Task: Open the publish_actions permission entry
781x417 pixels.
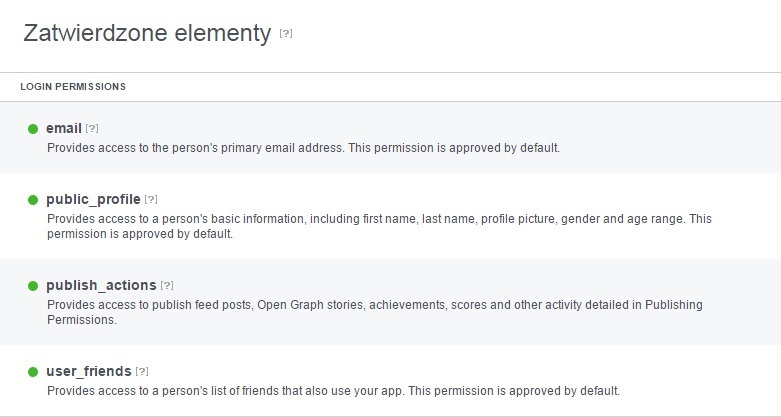Action: (101, 286)
